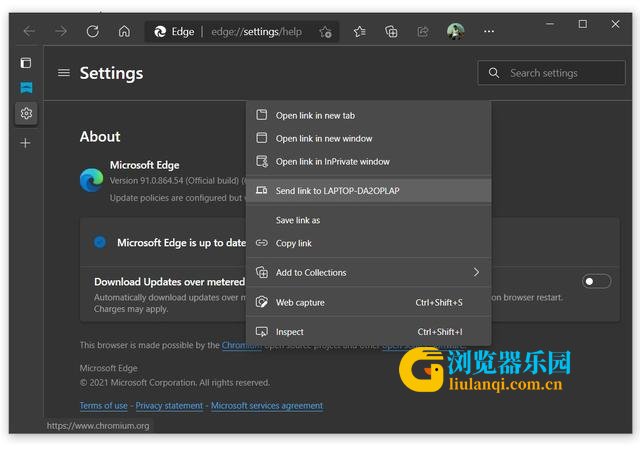Screen dimensions: 640x450
Task: Select Send link to LAPTOP-DA2OPLAP
Action: (369, 191)
